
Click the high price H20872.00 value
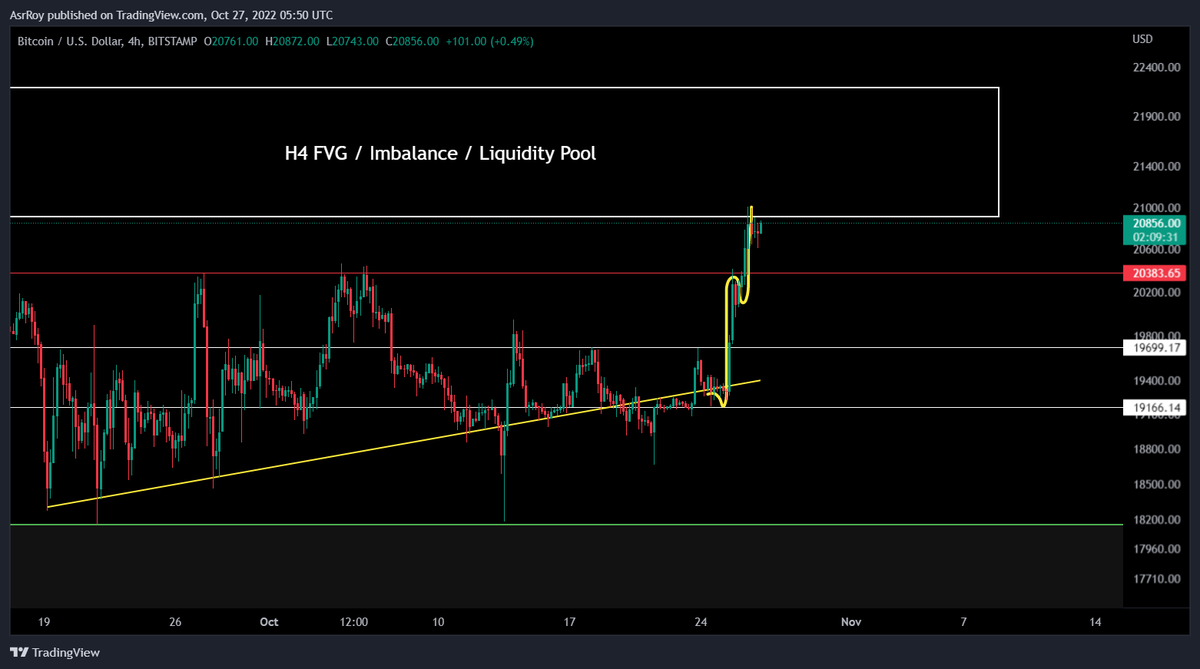click(x=294, y=41)
